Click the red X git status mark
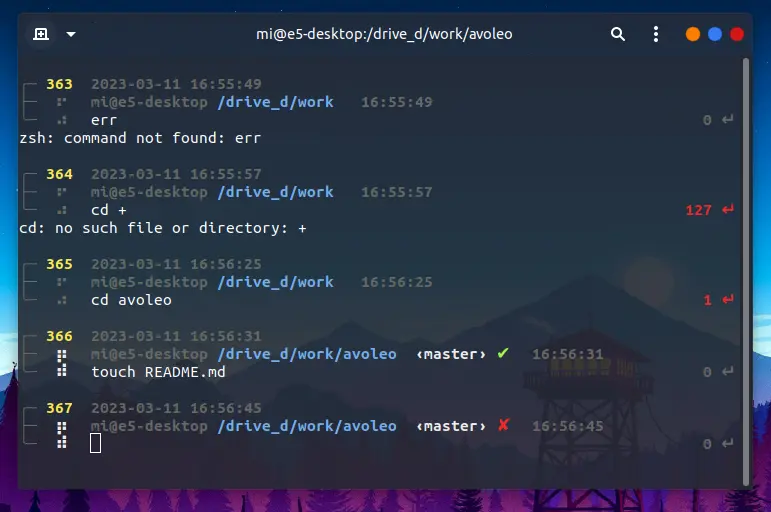The width and height of the screenshot is (771, 512). click(503, 425)
